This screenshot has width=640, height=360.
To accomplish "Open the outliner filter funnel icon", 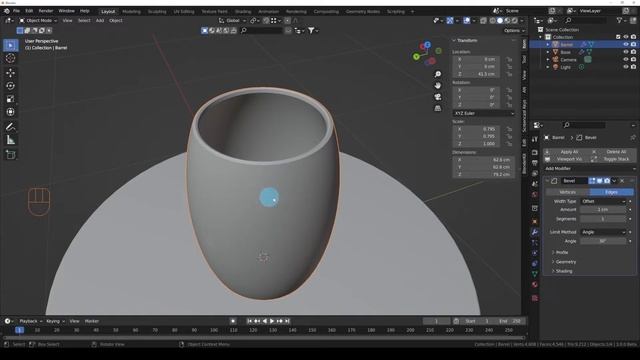I will (x=620, y=20).
